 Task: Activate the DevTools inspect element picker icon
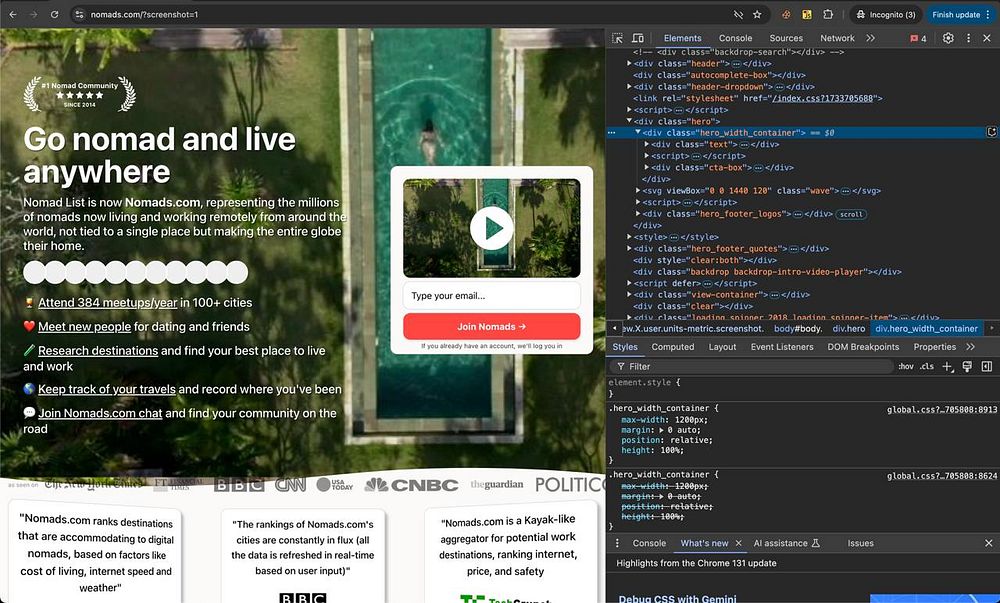pyautogui.click(x=617, y=38)
